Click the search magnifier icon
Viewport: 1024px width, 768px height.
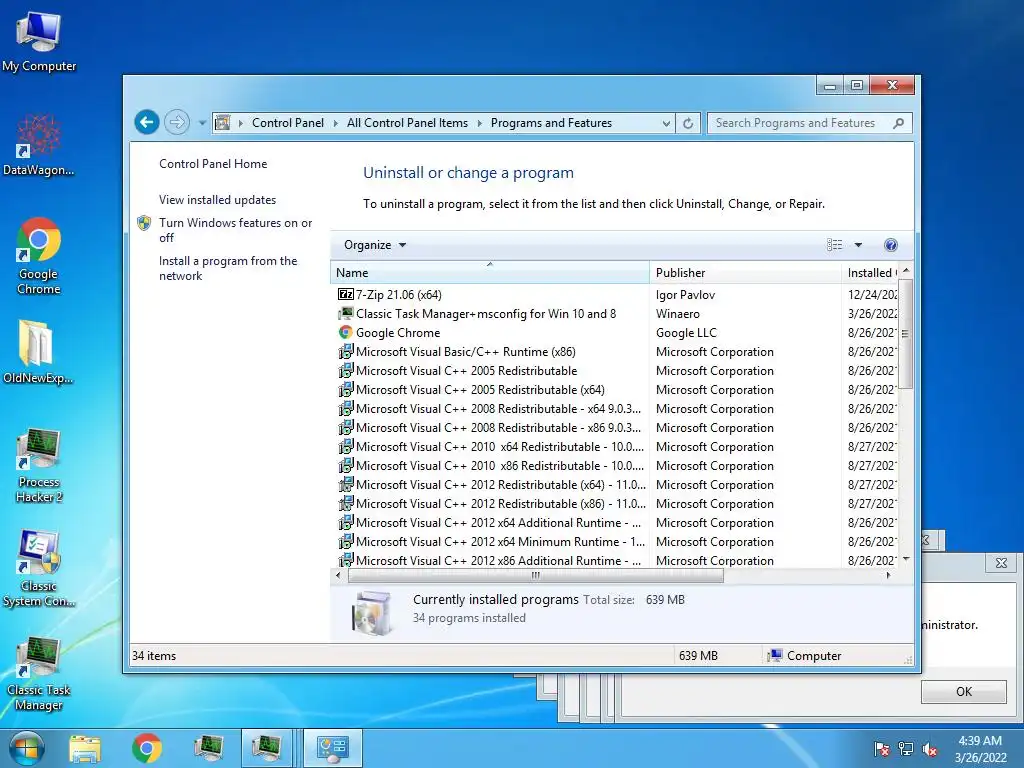(x=899, y=123)
